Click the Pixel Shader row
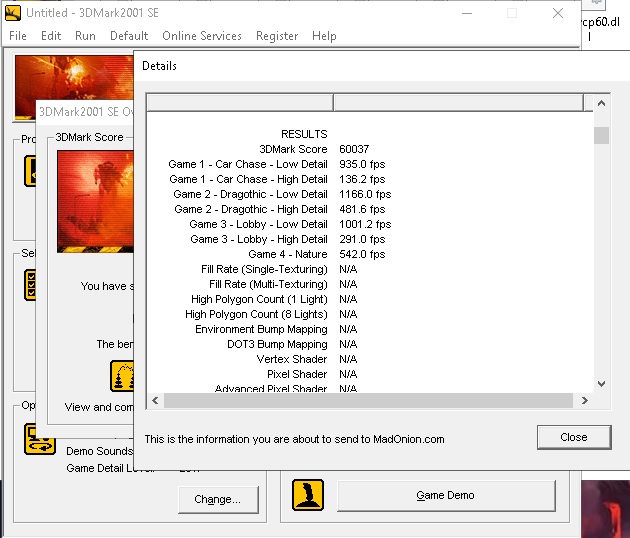 point(312,374)
